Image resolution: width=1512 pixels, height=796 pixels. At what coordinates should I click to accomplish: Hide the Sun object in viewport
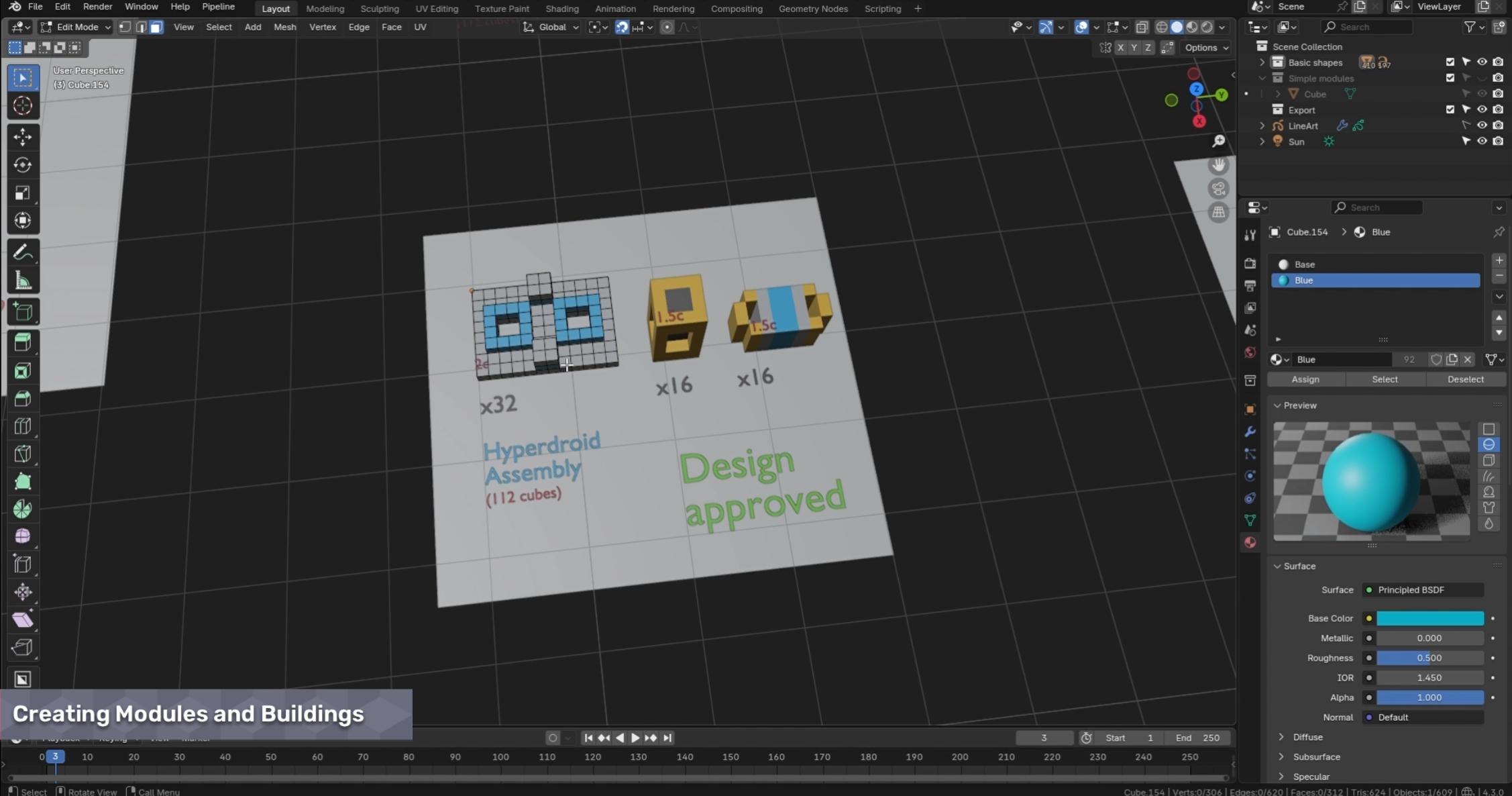(x=1482, y=142)
